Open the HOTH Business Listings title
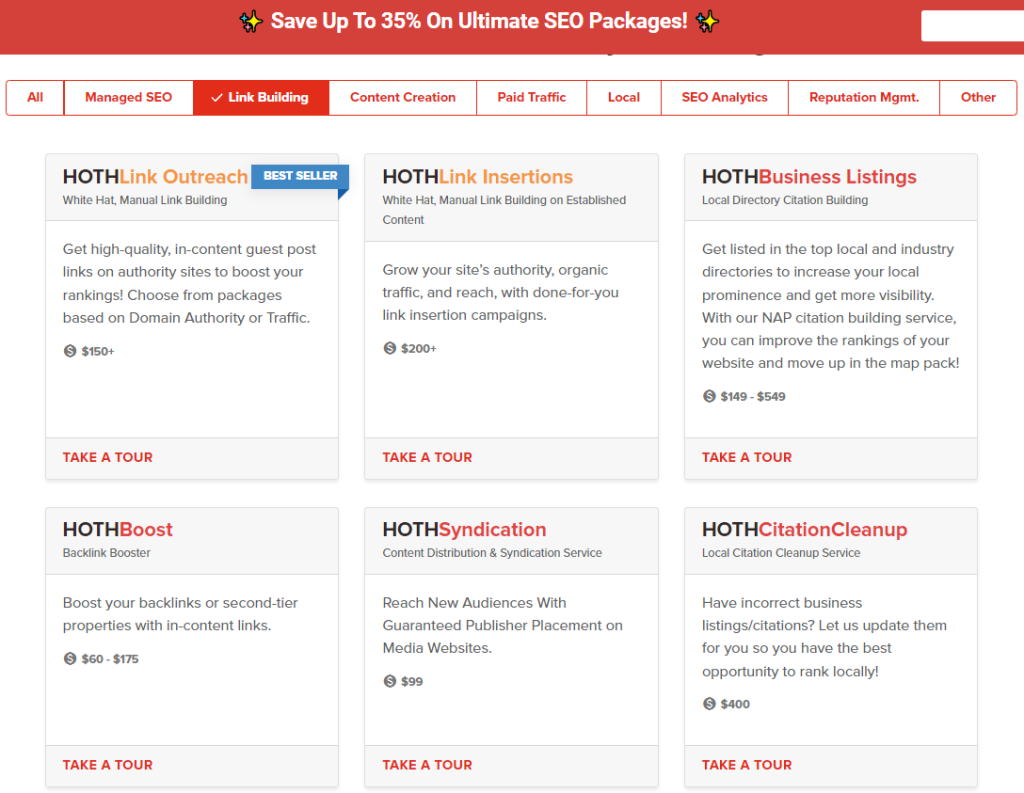Viewport: 1024px width, 793px height. point(809,177)
